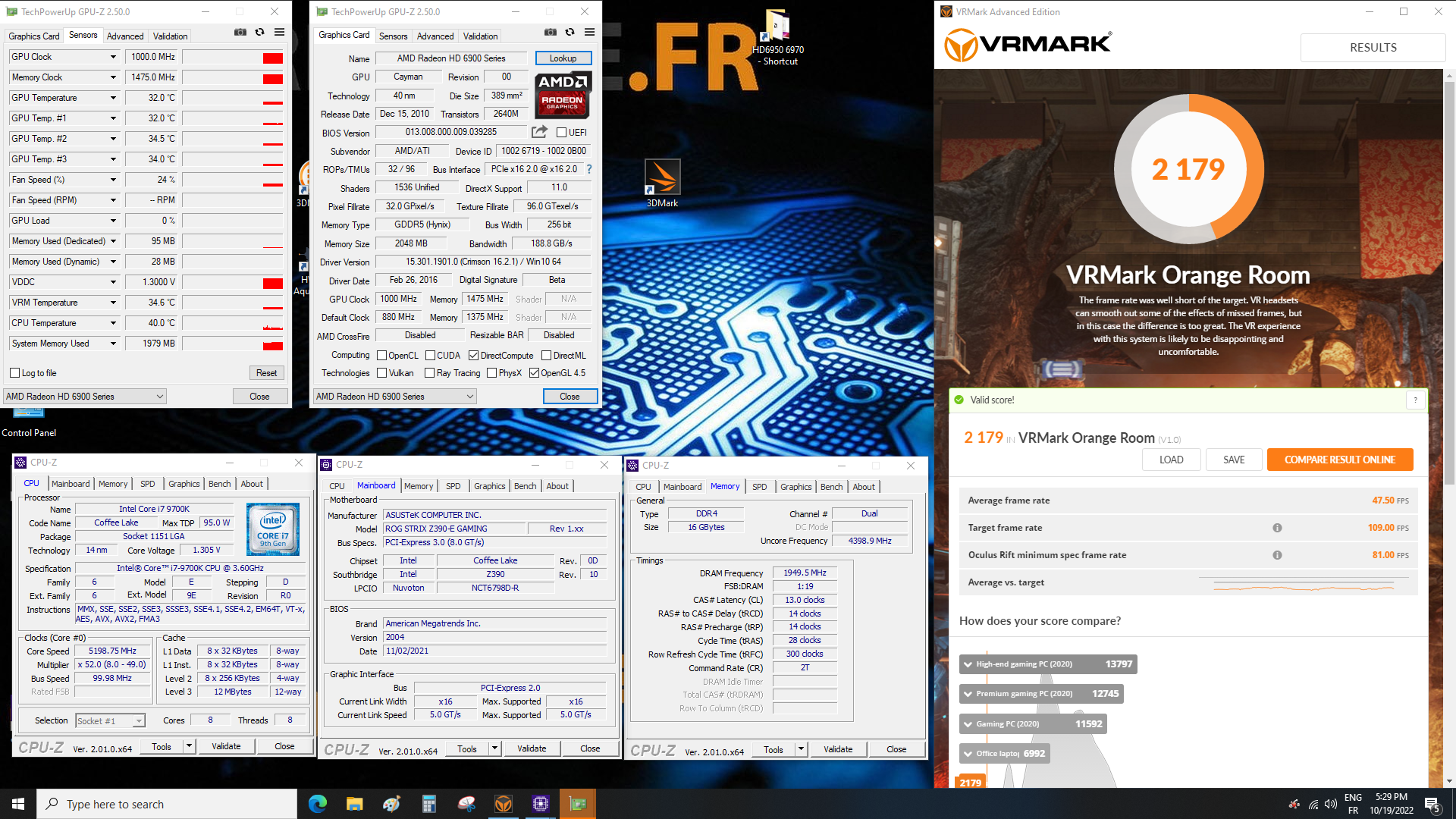Image resolution: width=1456 pixels, height=819 pixels.
Task: Click camera icon in GPU-Z Graphics Card window
Action: (x=551, y=33)
